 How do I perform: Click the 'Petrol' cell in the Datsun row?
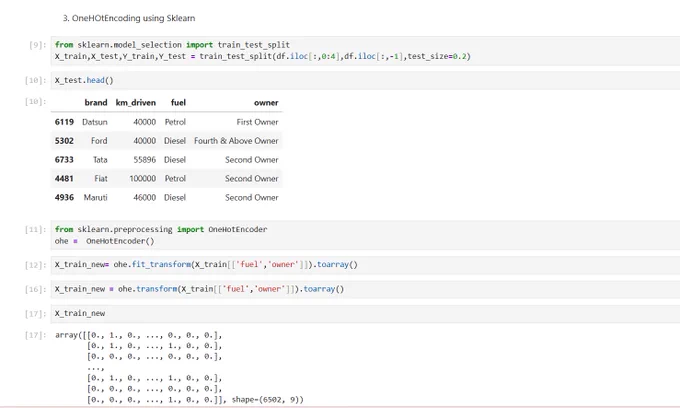(175, 122)
